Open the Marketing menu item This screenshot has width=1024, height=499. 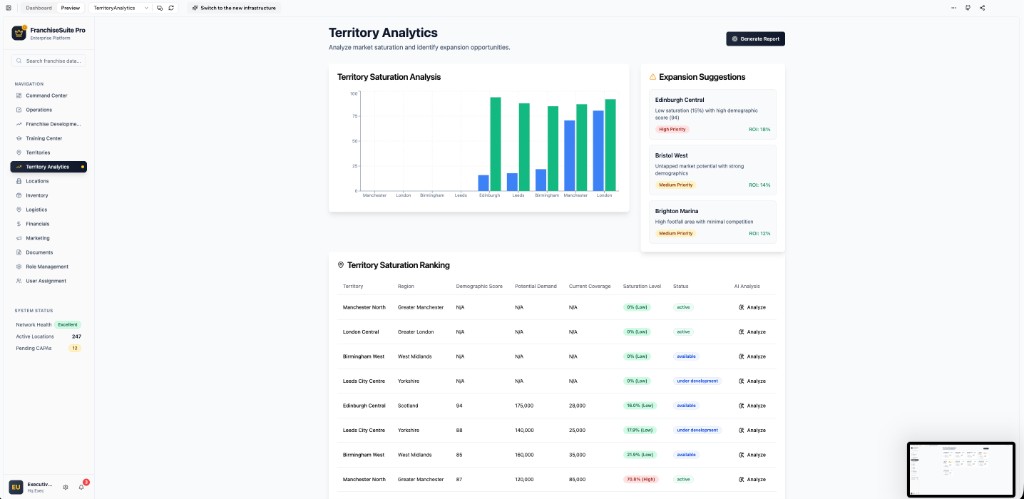click(x=48, y=238)
